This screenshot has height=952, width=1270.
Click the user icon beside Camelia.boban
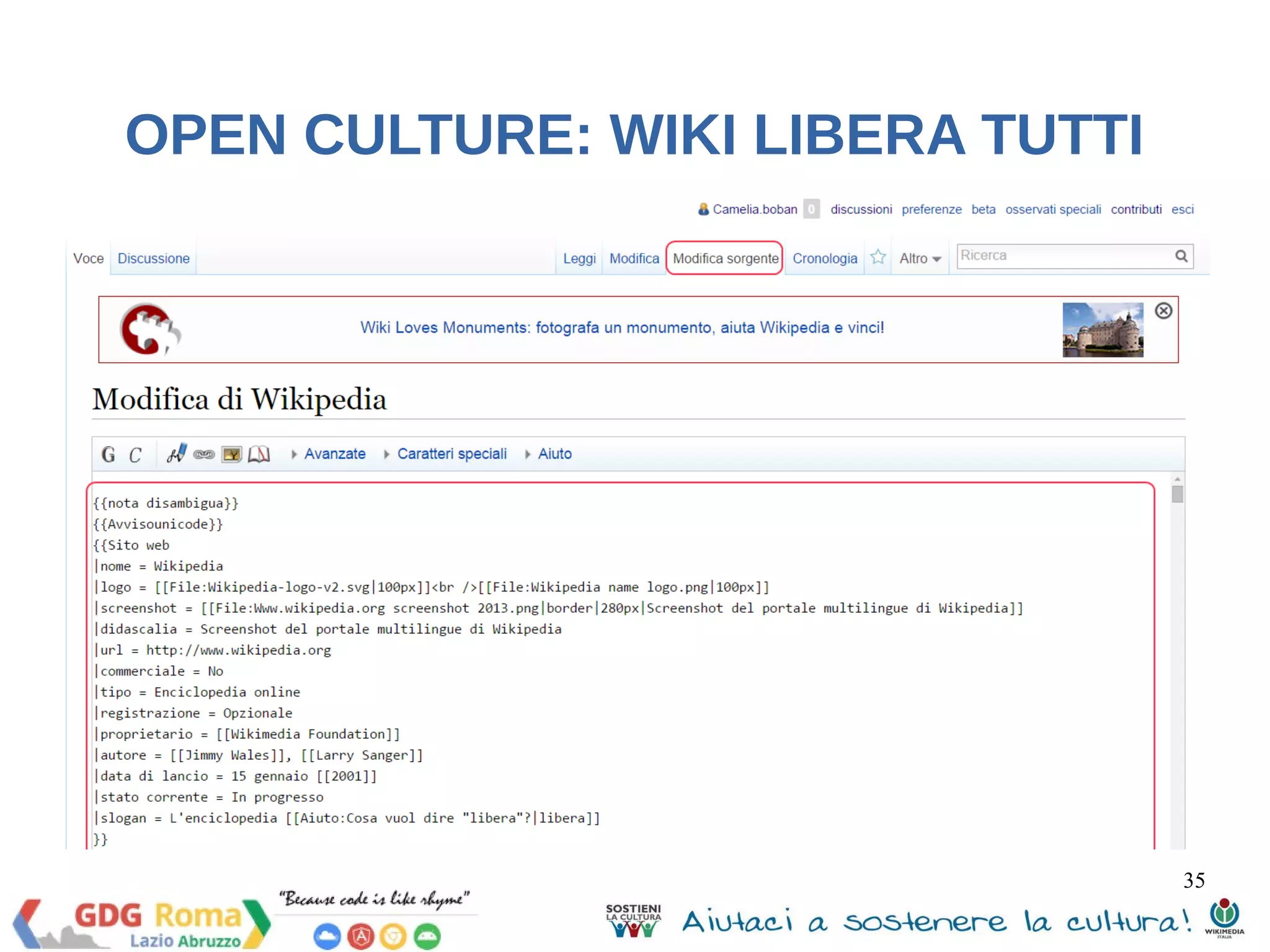[x=703, y=209]
